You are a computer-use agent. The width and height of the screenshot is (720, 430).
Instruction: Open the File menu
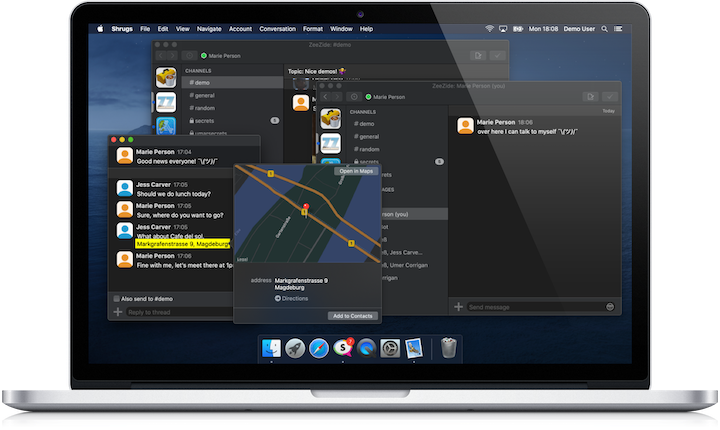click(145, 28)
